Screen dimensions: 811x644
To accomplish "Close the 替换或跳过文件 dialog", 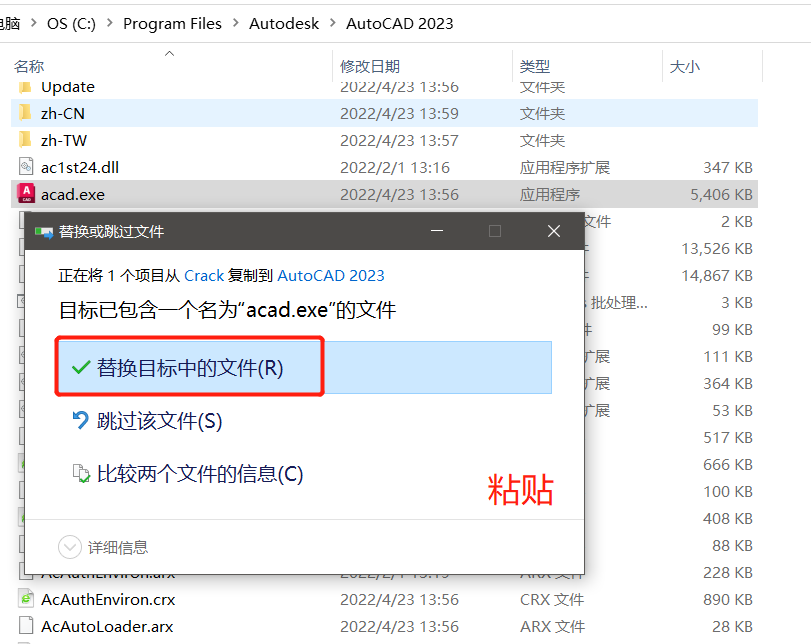I will tap(554, 231).
